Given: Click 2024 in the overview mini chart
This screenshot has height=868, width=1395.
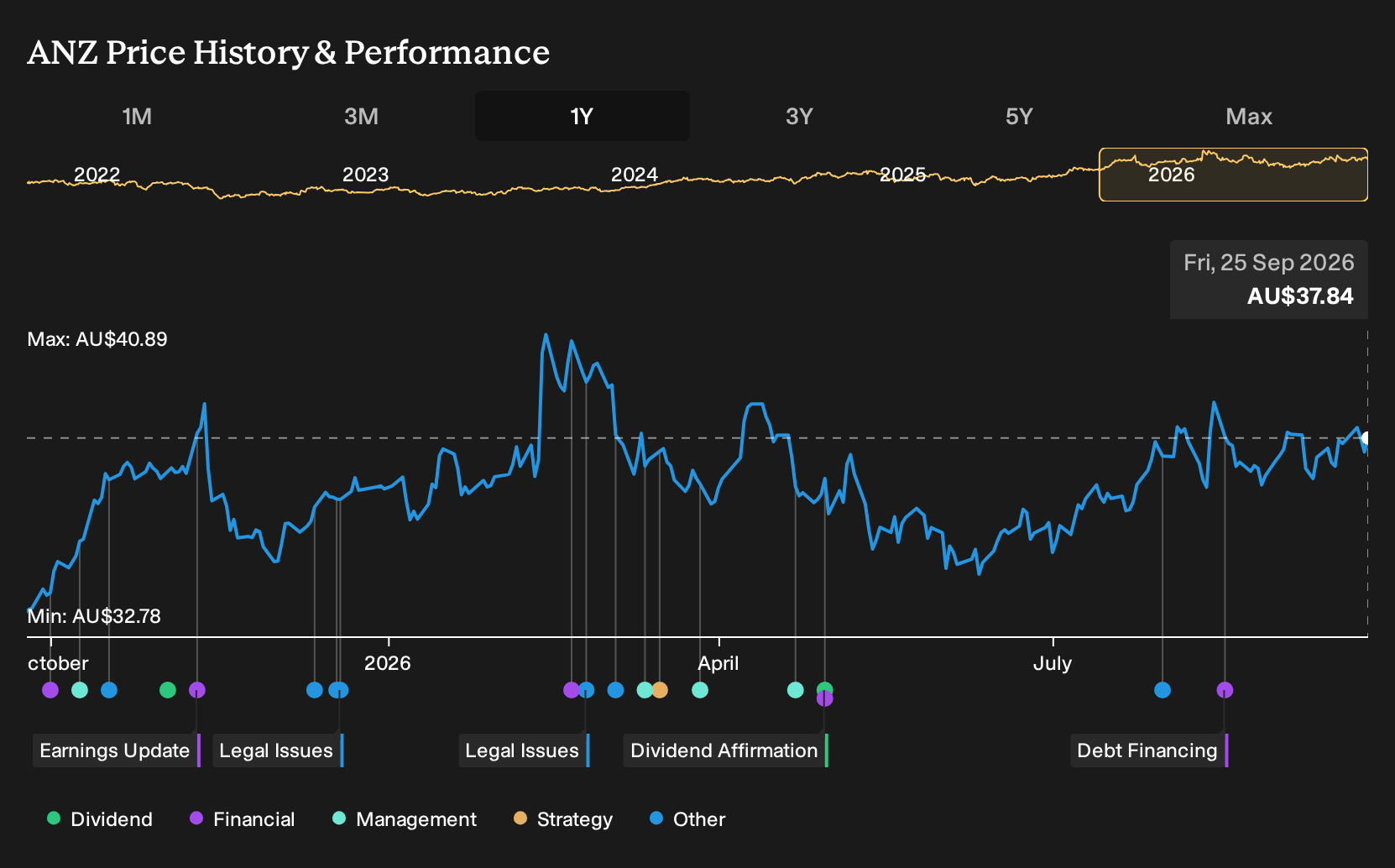Looking at the screenshot, I should 635,175.
